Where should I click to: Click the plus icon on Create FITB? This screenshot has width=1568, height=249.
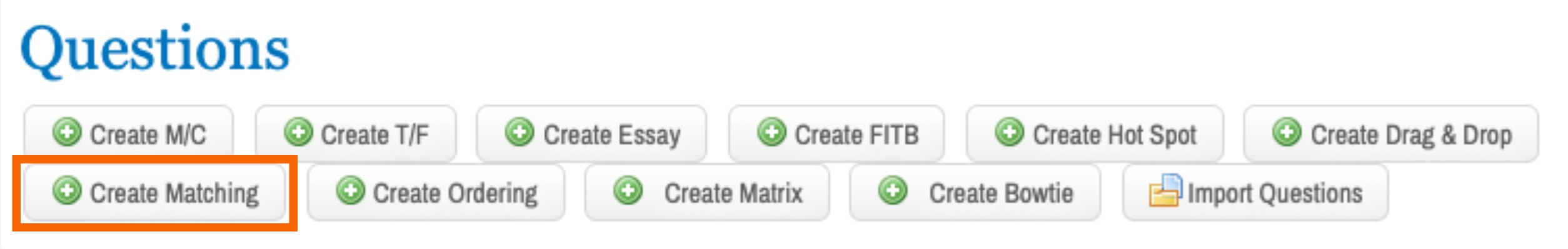coord(771,133)
